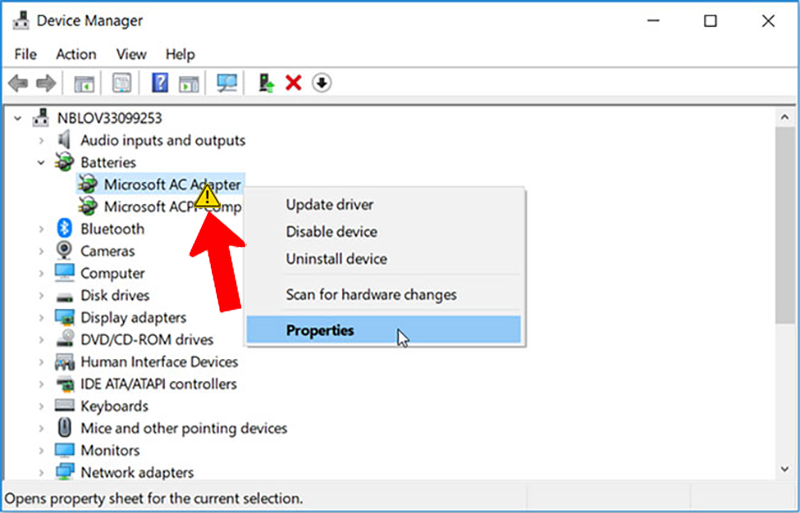Click the Microsoft AC Adapter device icon

pyautogui.click(x=88, y=184)
